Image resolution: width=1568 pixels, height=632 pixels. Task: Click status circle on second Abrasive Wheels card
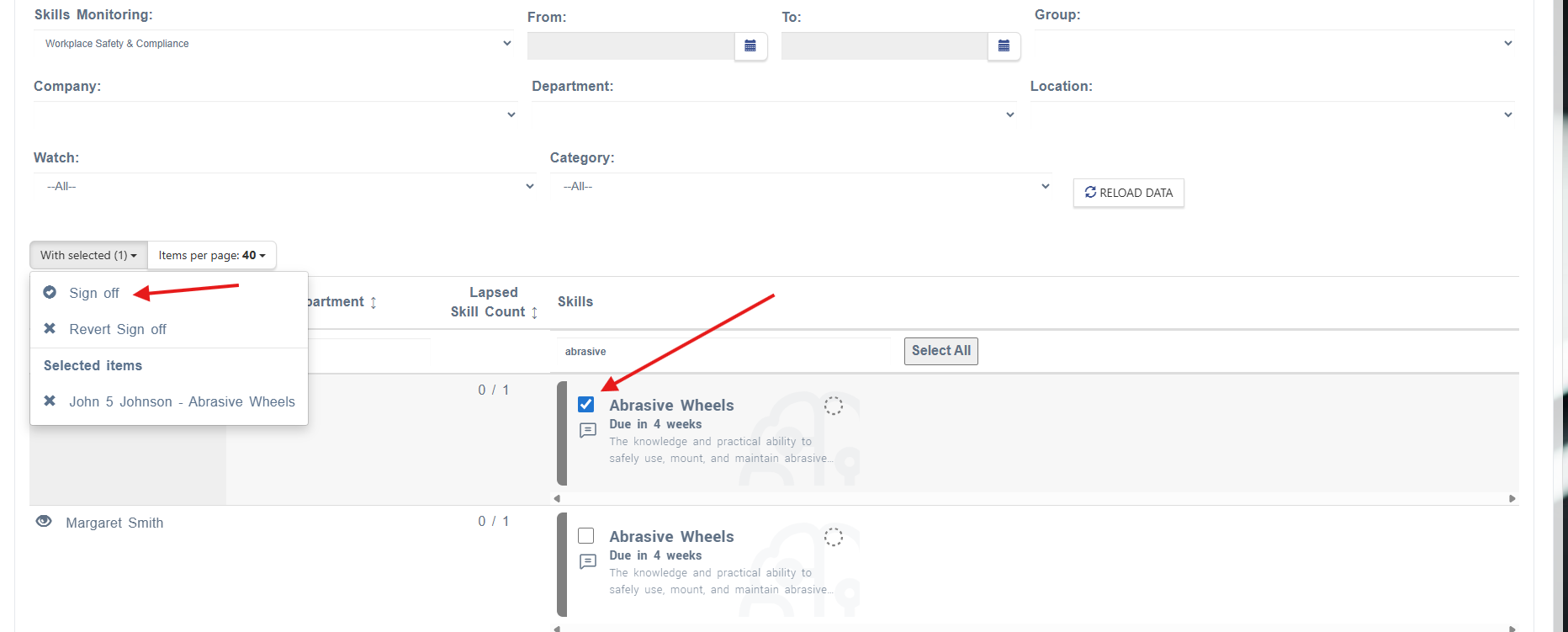[833, 537]
